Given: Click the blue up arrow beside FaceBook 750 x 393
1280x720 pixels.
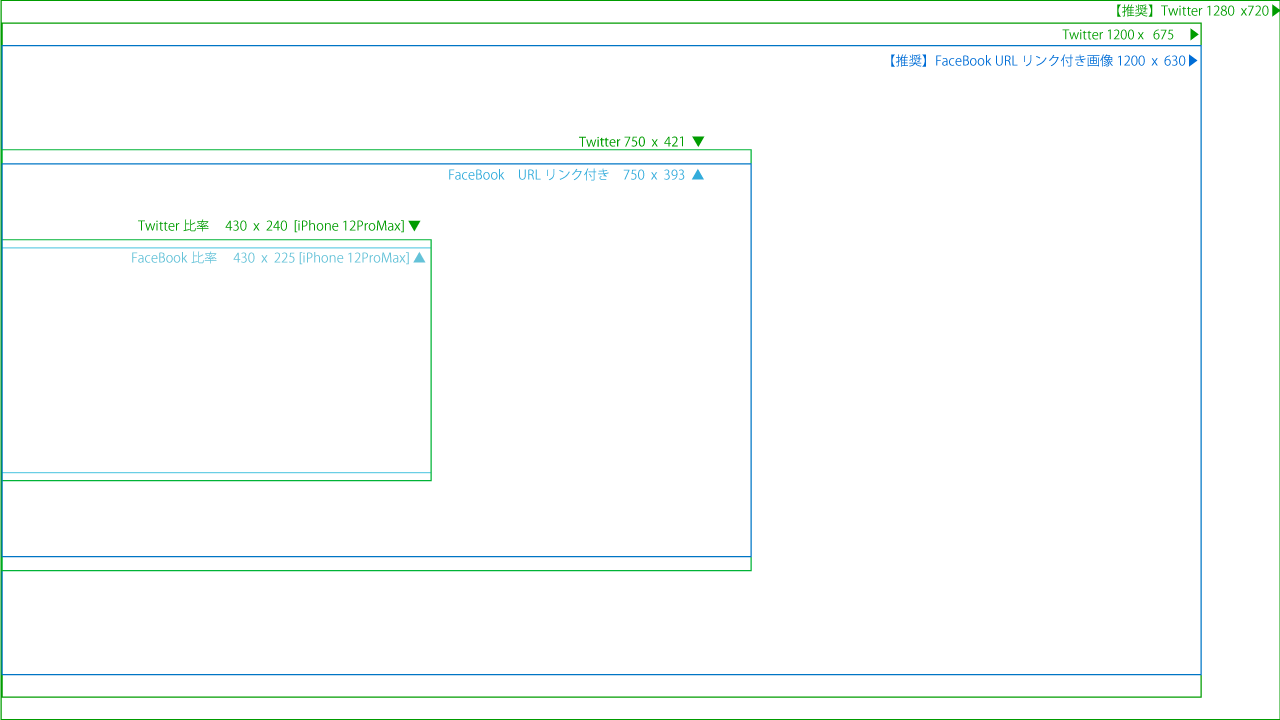Looking at the screenshot, I should click(698, 174).
